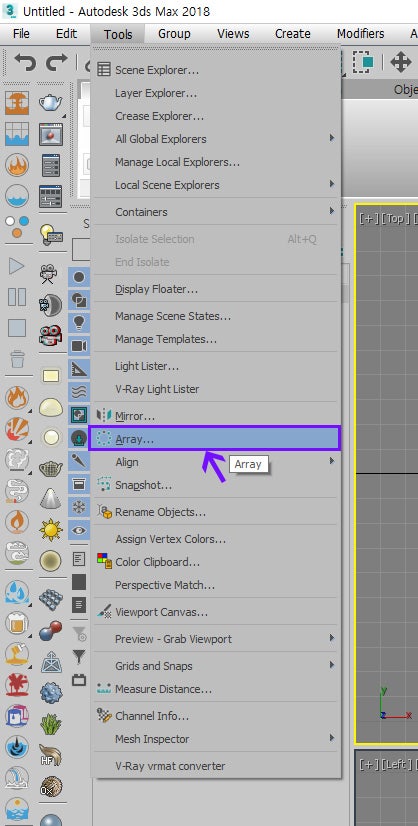Expand the Local Scene Explorers submenu

click(x=216, y=185)
